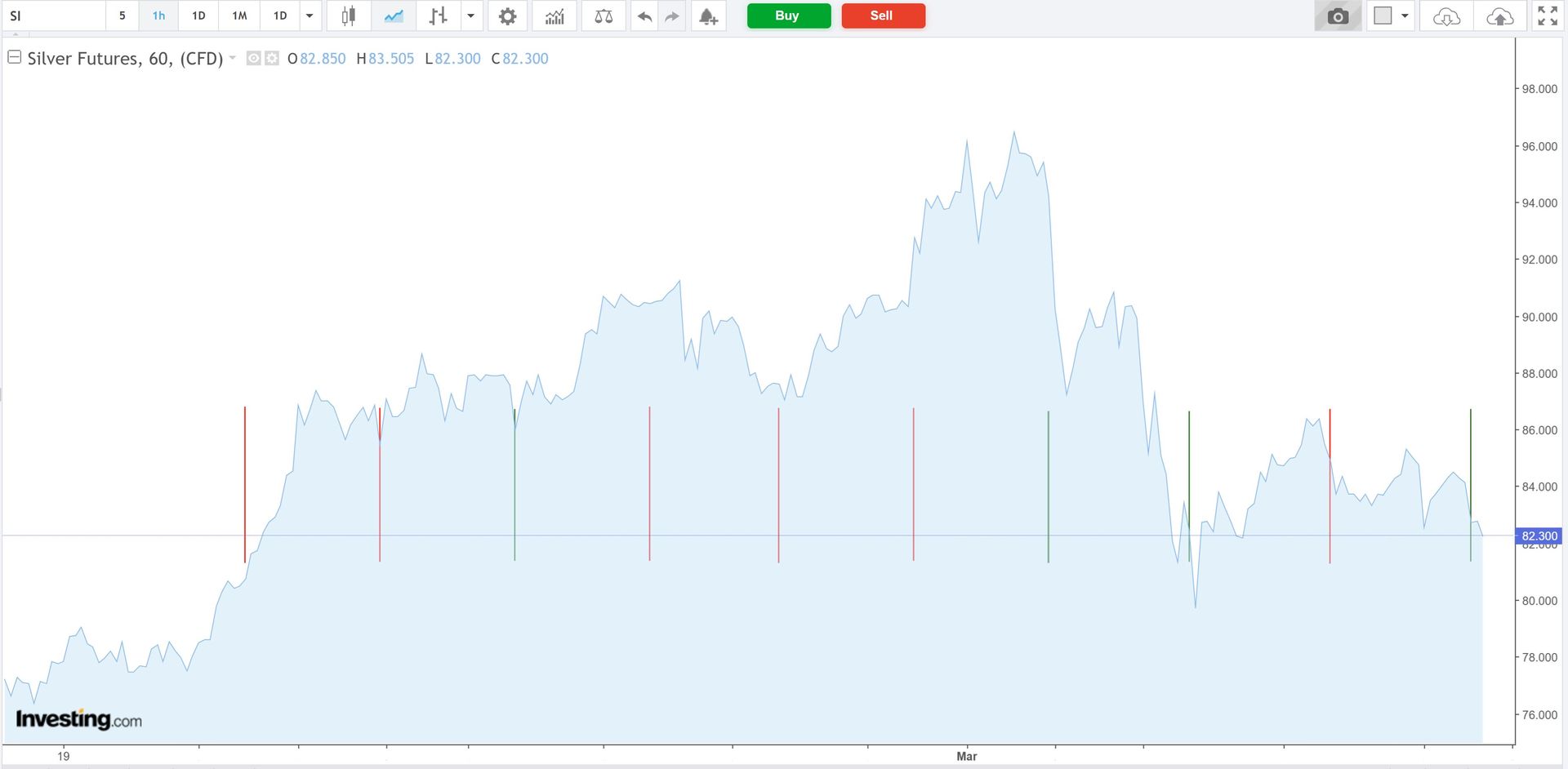Click the 76.000 price axis label
This screenshot has height=769, width=1568.
click(1539, 715)
